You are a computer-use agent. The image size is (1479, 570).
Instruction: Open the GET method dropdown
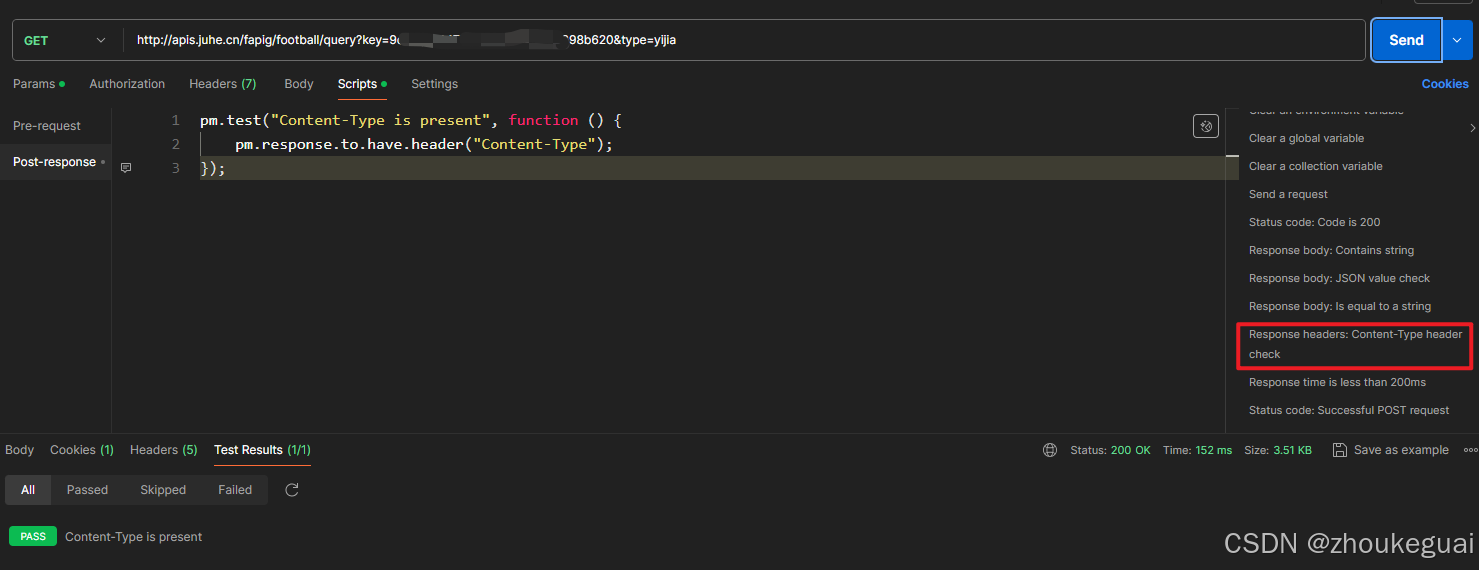[65, 40]
